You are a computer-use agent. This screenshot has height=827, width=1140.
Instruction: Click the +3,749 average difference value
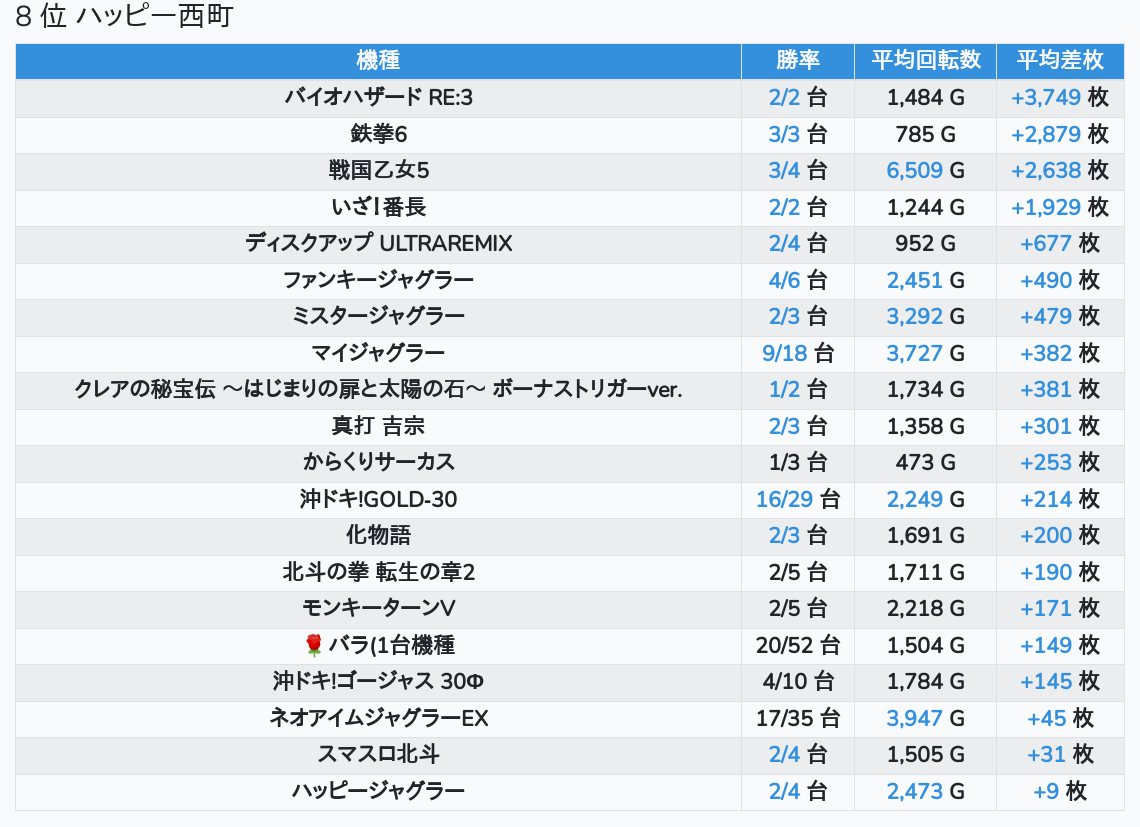click(1046, 97)
